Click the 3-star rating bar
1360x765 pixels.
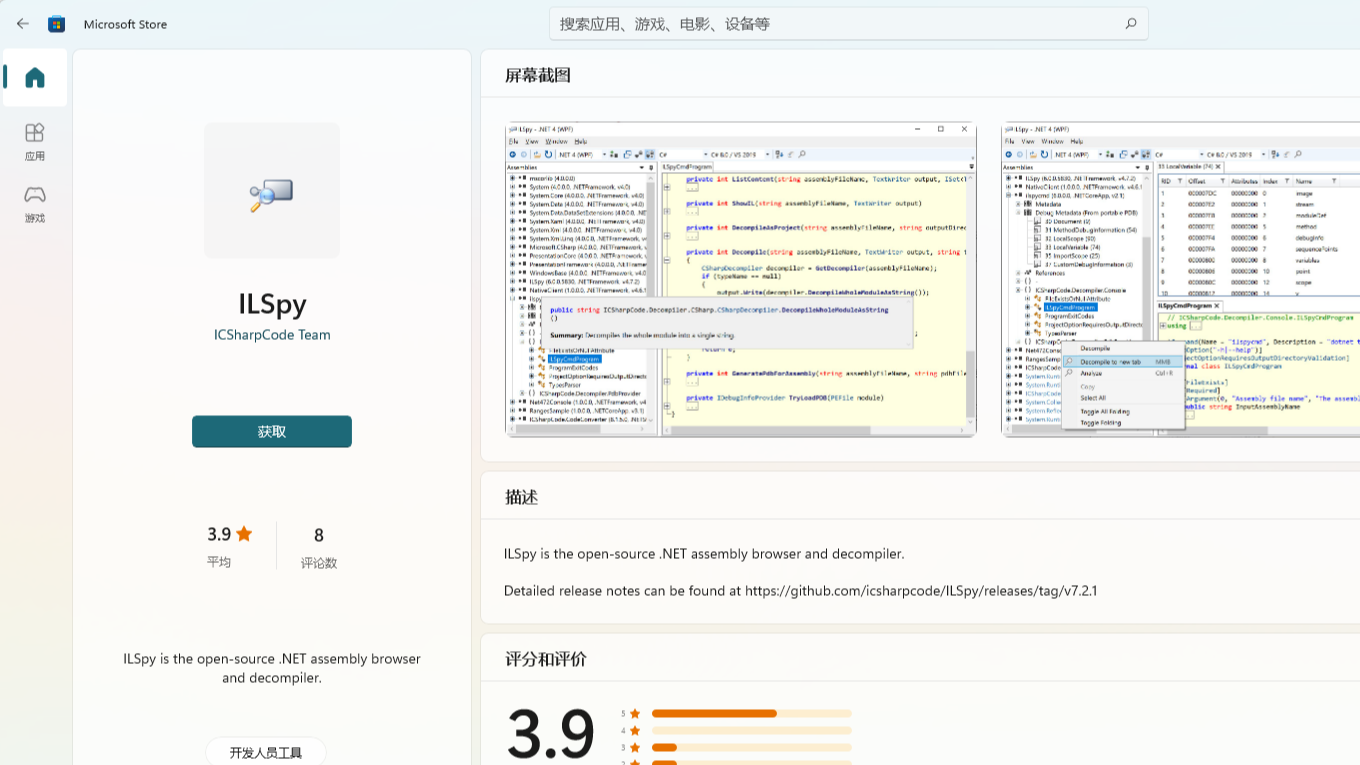752,747
